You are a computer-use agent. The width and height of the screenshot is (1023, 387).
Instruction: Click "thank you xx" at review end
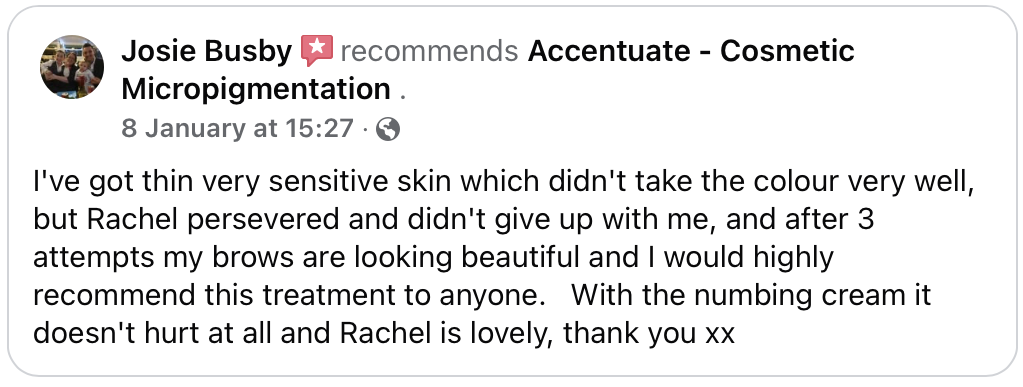click(649, 333)
